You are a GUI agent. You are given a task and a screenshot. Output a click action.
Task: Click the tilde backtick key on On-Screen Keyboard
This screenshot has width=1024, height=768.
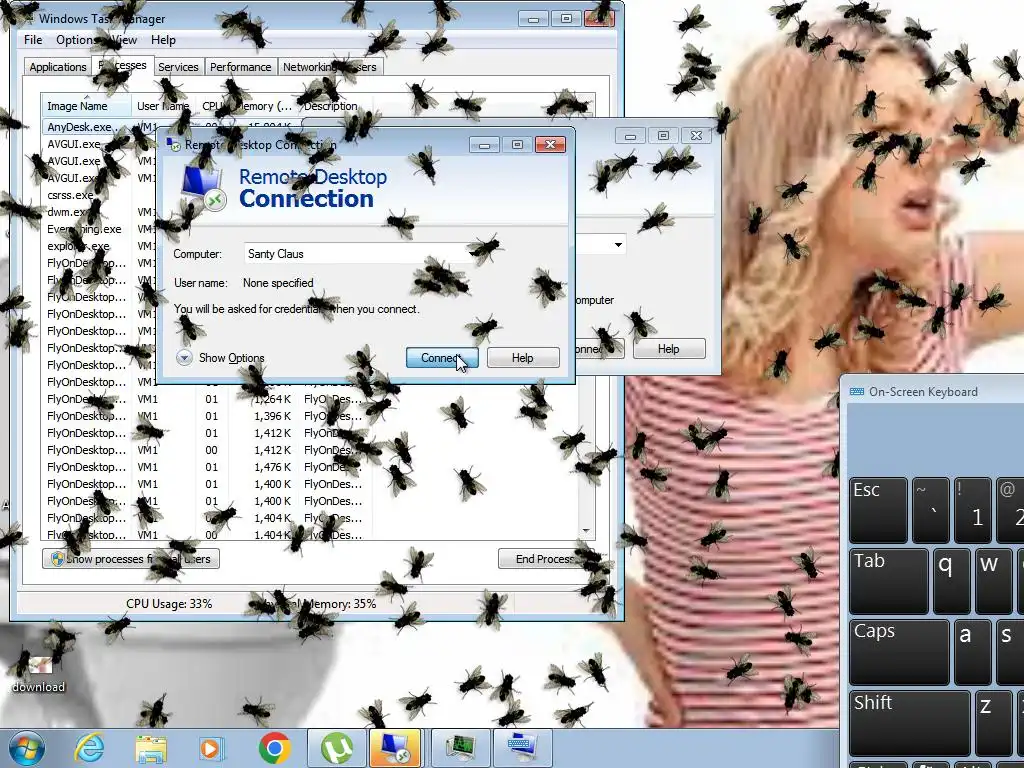[931, 510]
